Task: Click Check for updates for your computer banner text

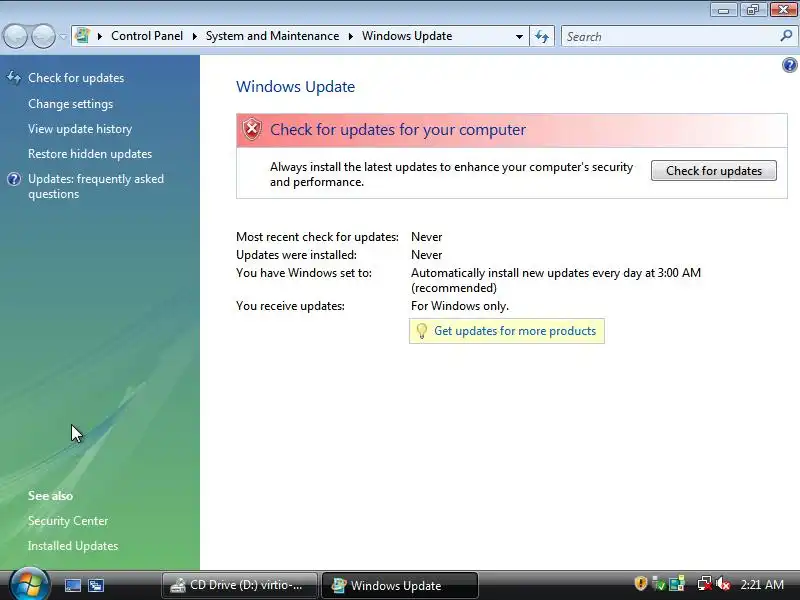Action: point(398,130)
